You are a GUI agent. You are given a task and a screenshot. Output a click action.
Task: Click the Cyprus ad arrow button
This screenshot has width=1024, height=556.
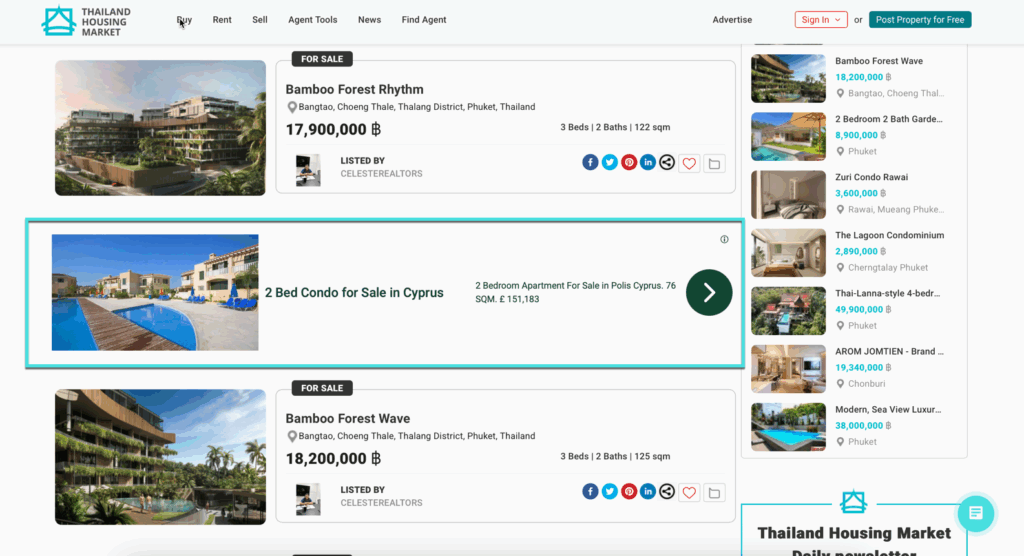[709, 292]
